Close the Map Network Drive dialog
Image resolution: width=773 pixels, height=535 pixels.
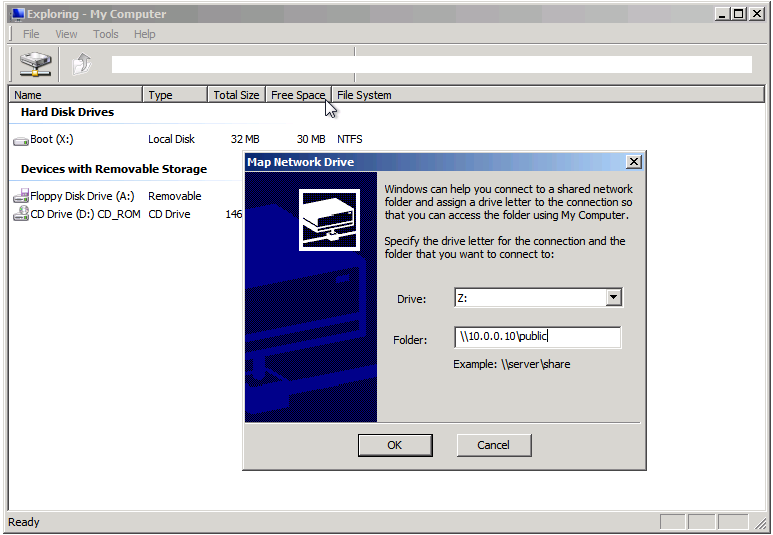pyautogui.click(x=633, y=162)
